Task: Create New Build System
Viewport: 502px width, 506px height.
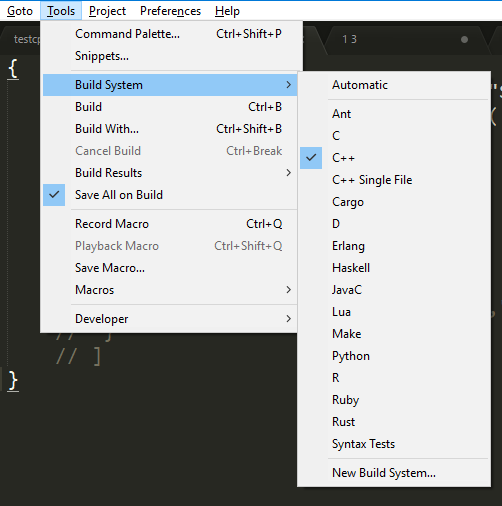Action: coord(394,473)
